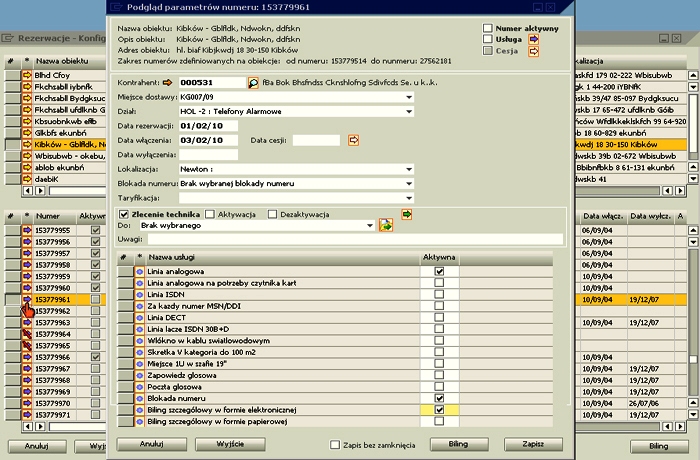Open the Do dropdown showing Brak wybranego
Screen dimensions: 700x460
pos(370,226)
